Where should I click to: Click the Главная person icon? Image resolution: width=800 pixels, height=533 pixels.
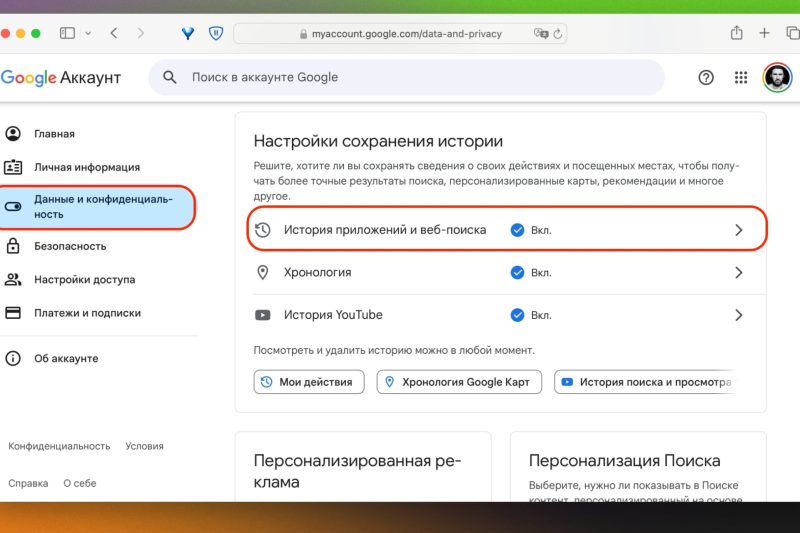tap(13, 134)
